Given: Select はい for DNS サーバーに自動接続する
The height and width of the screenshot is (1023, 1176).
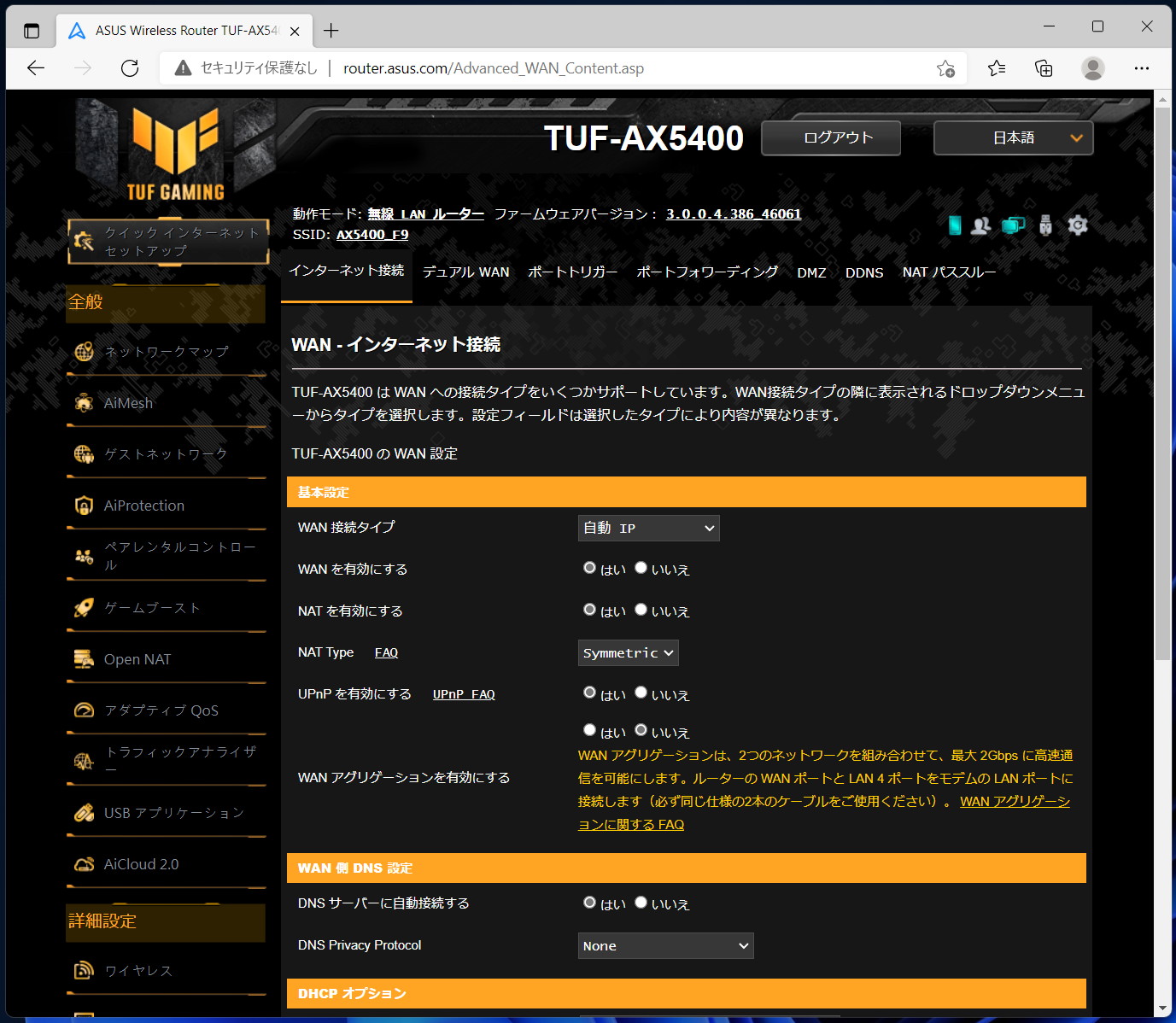Looking at the screenshot, I should (x=589, y=903).
